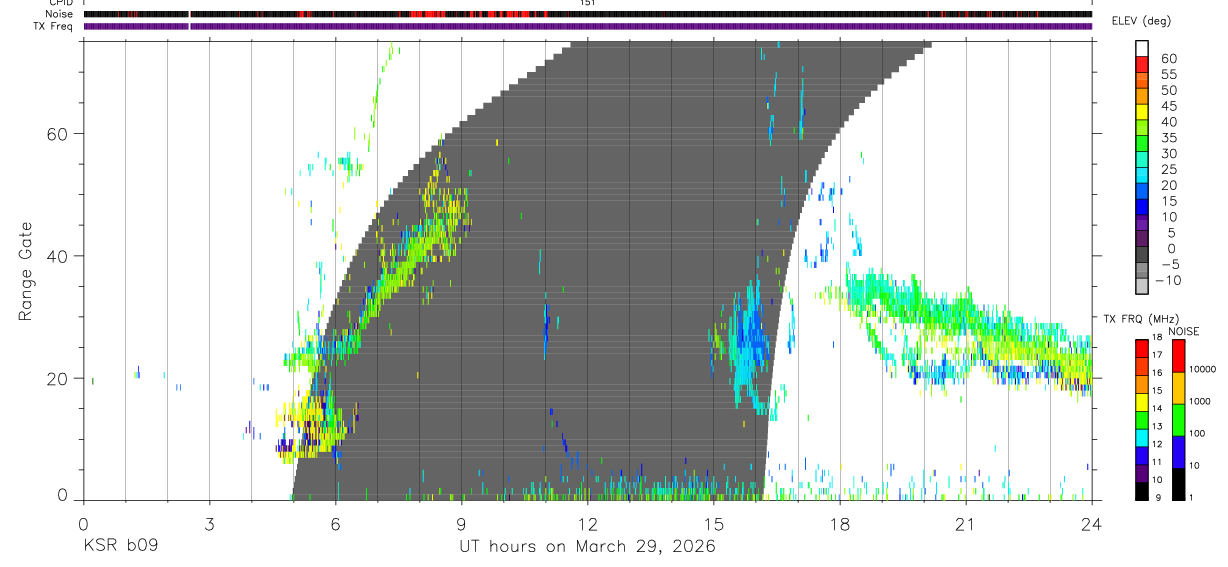Click the red segment of NOISE color bar

click(x=1177, y=357)
